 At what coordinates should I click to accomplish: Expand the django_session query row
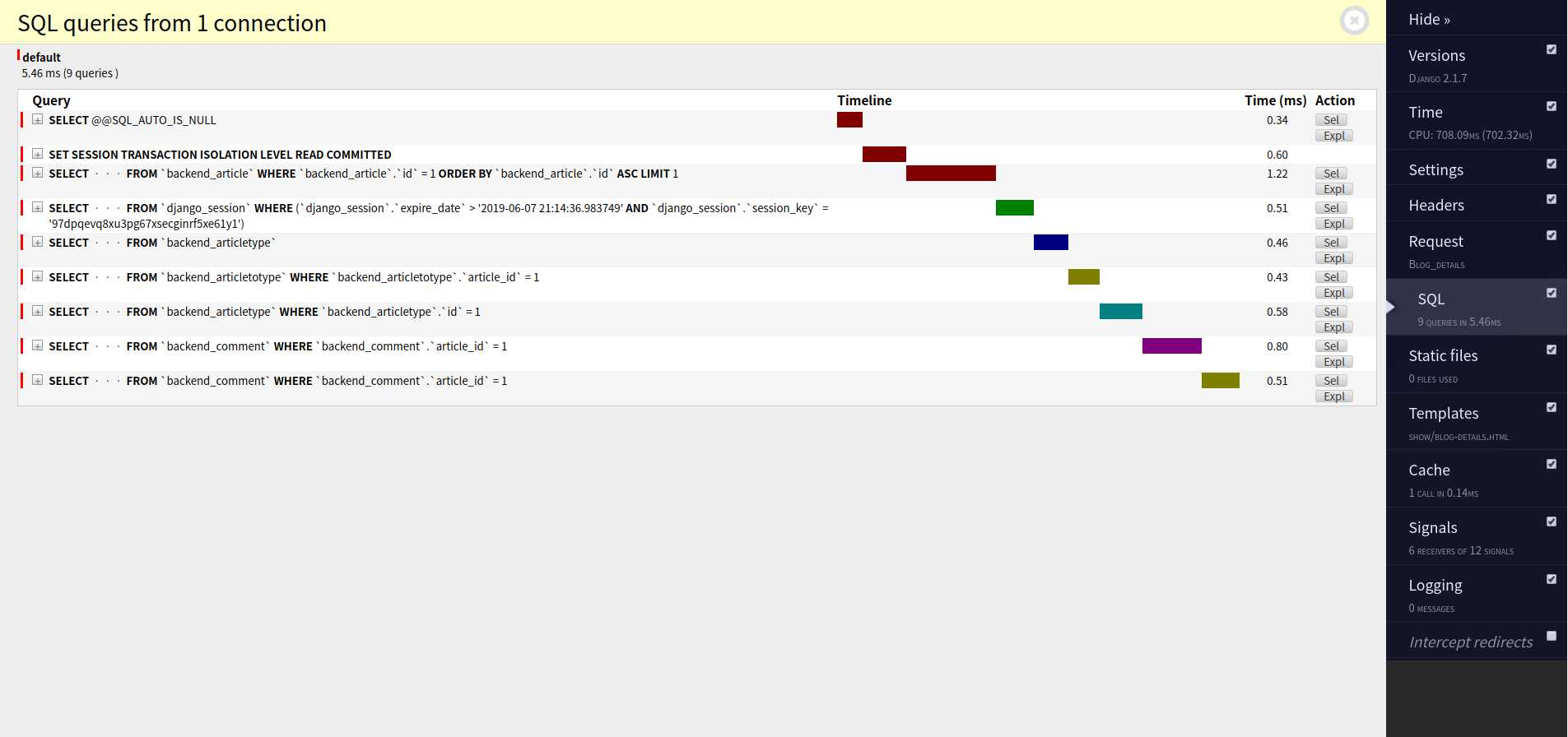pos(37,207)
